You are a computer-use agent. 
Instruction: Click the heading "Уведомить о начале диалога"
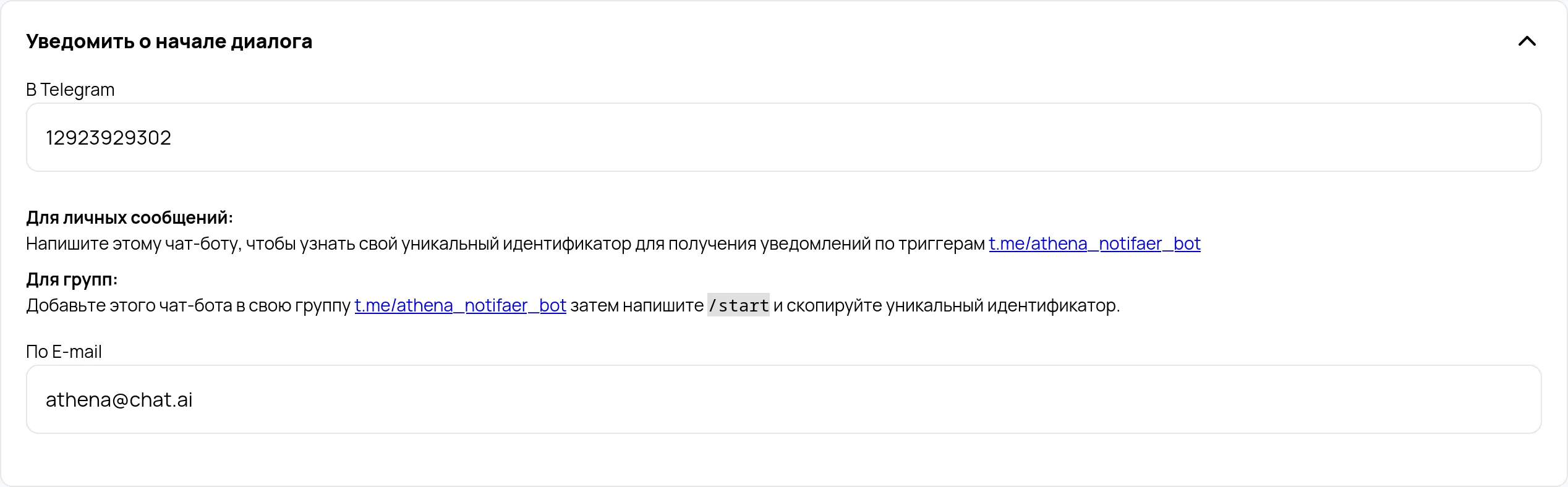tap(169, 41)
